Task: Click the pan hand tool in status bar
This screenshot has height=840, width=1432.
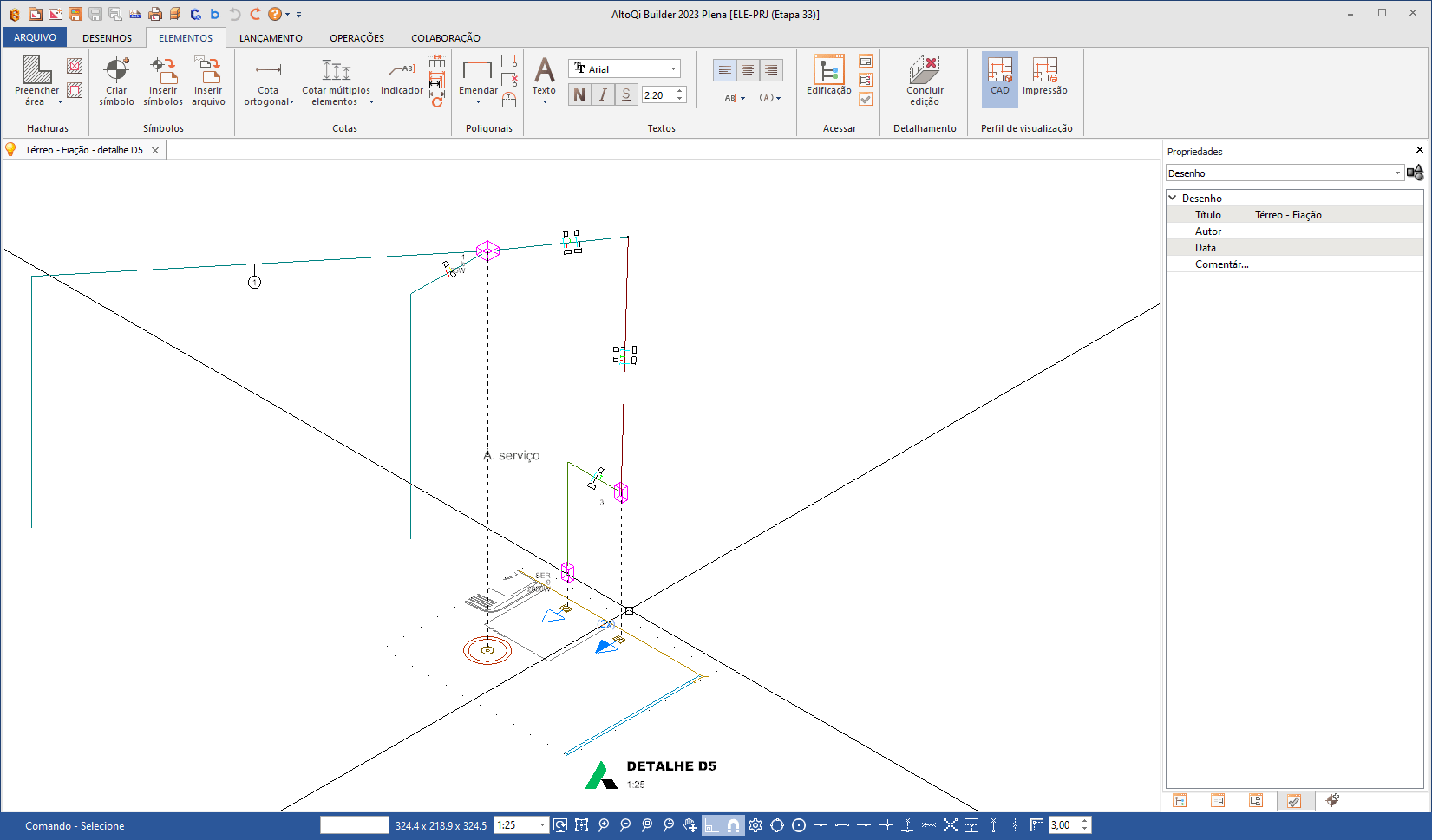Action: (690, 825)
